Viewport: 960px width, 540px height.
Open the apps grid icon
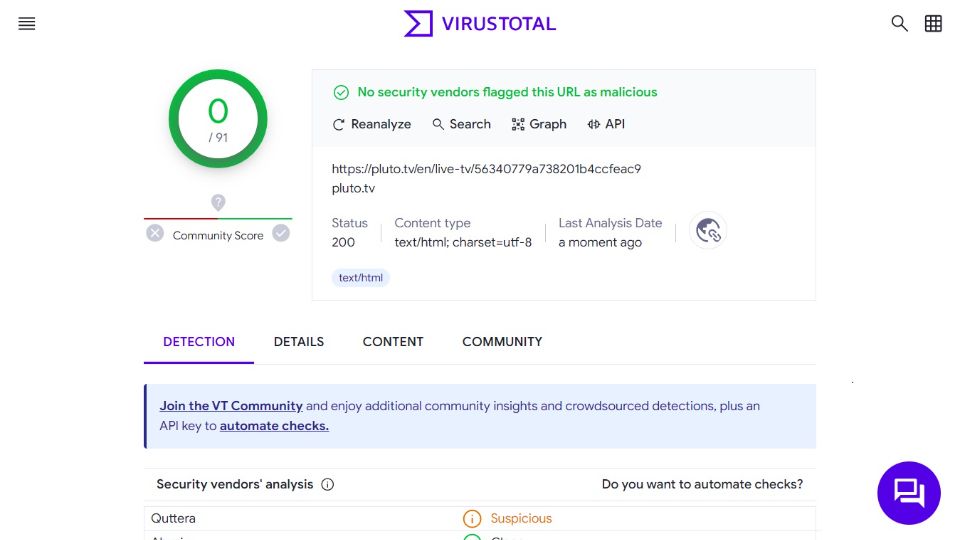coord(933,23)
